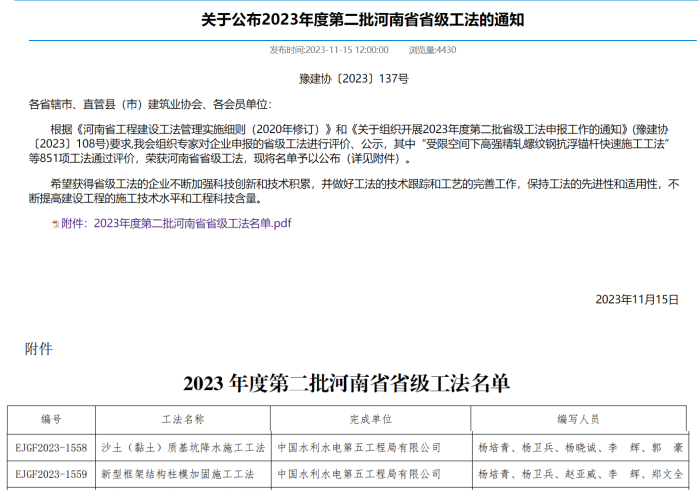The height and width of the screenshot is (497, 699).
Task: Click the 编写人员 column header
Action: point(578,419)
